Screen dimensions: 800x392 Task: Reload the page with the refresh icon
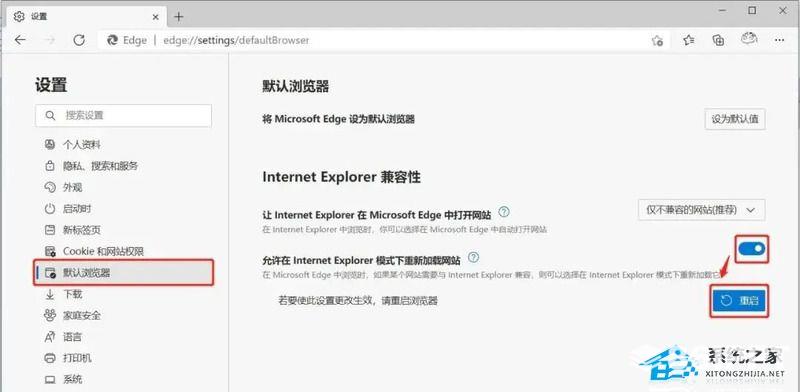(79, 40)
